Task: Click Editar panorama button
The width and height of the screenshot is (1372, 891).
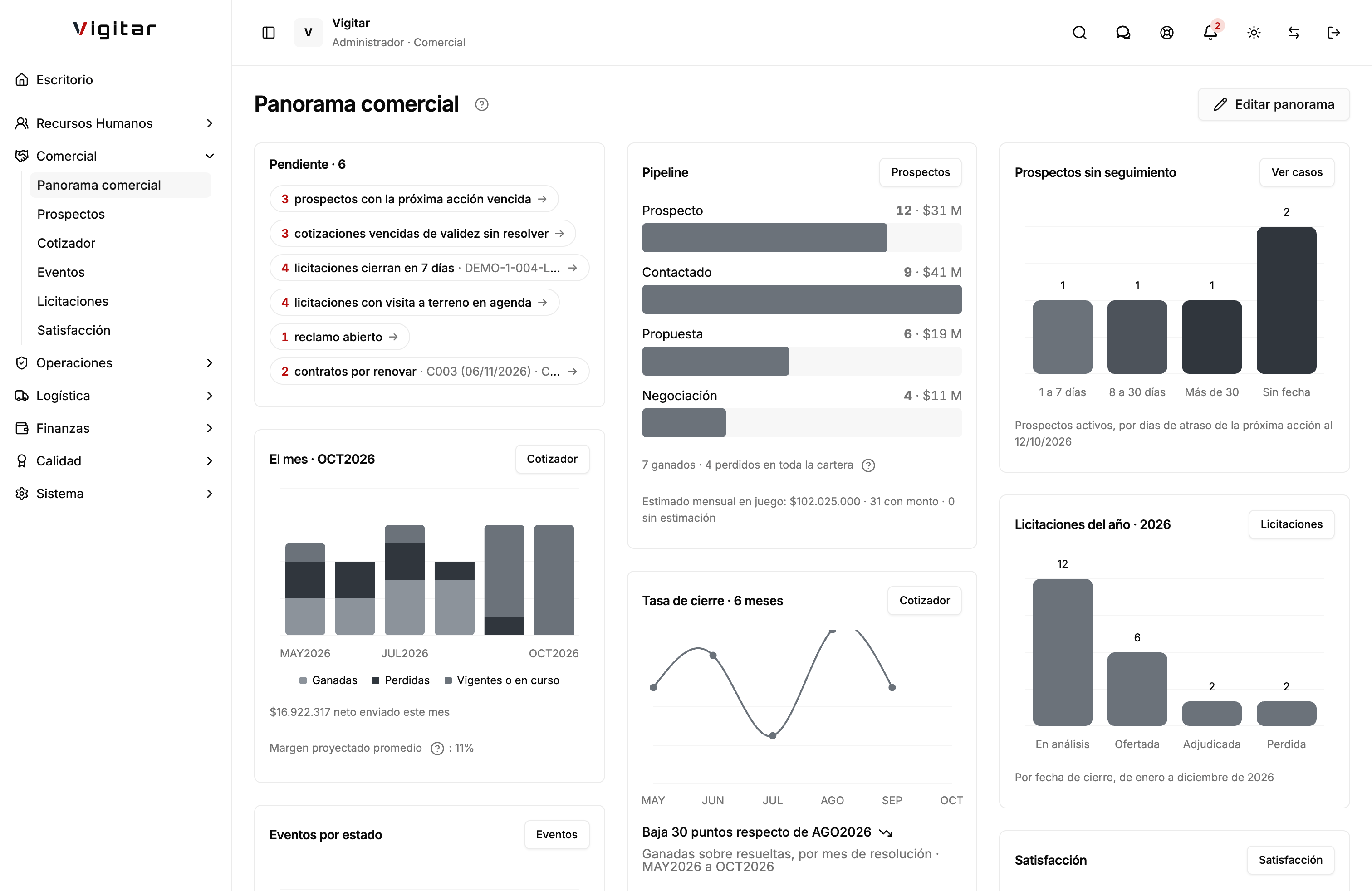Action: coord(1274,104)
